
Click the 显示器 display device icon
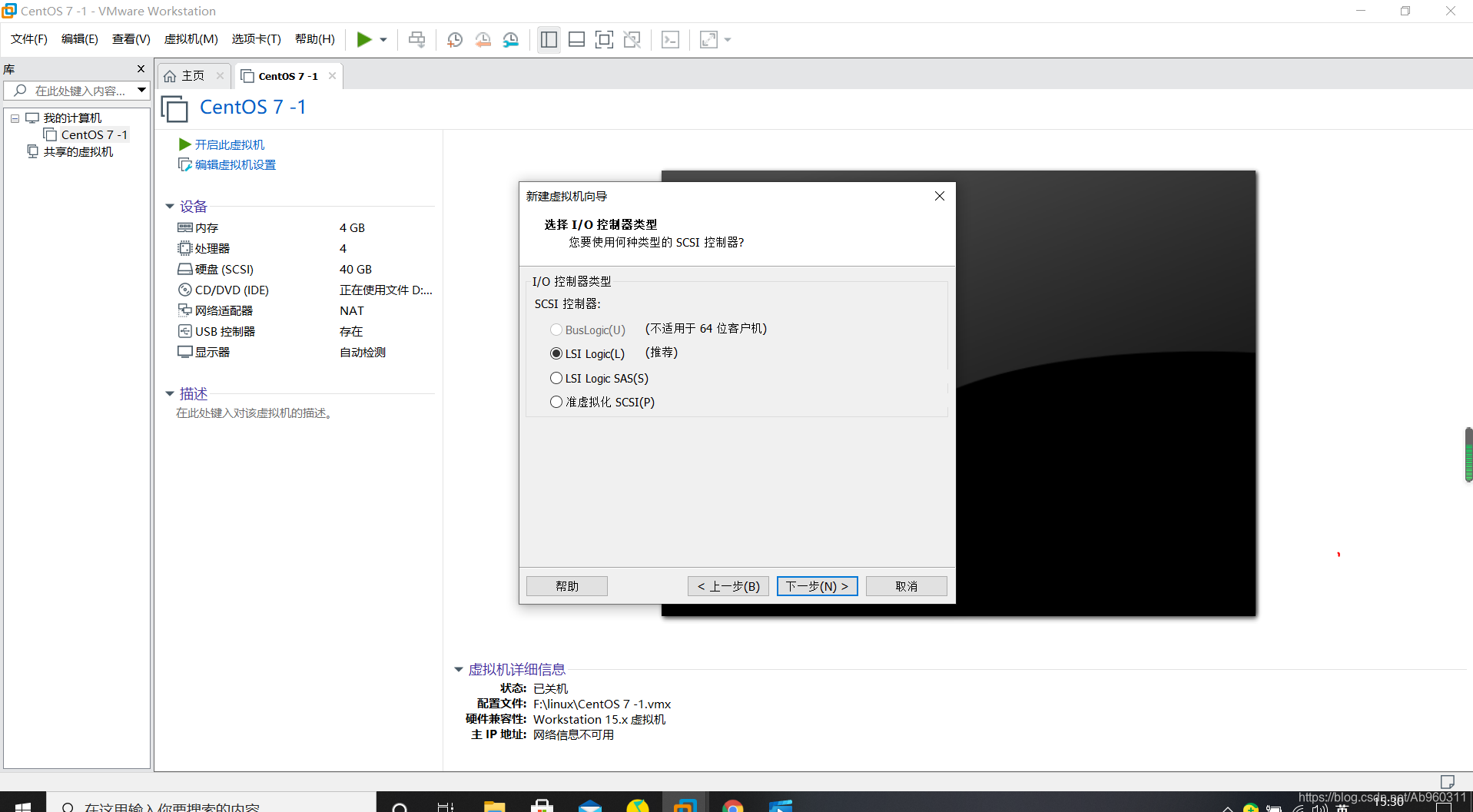tap(184, 352)
